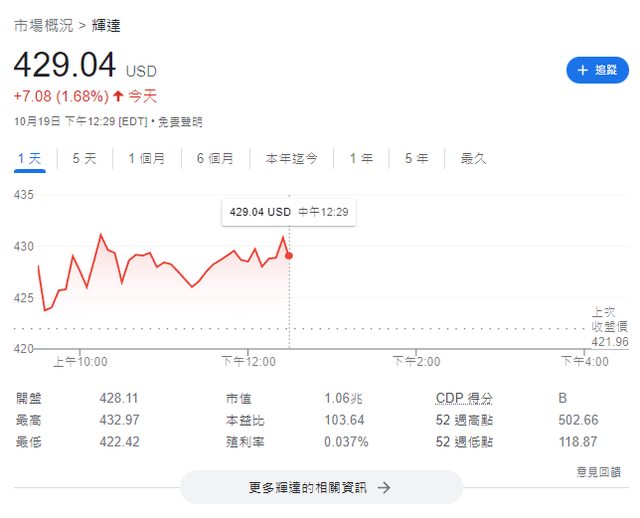Show the 6 個月 chart range
This screenshot has height=518, width=640.
tap(215, 158)
